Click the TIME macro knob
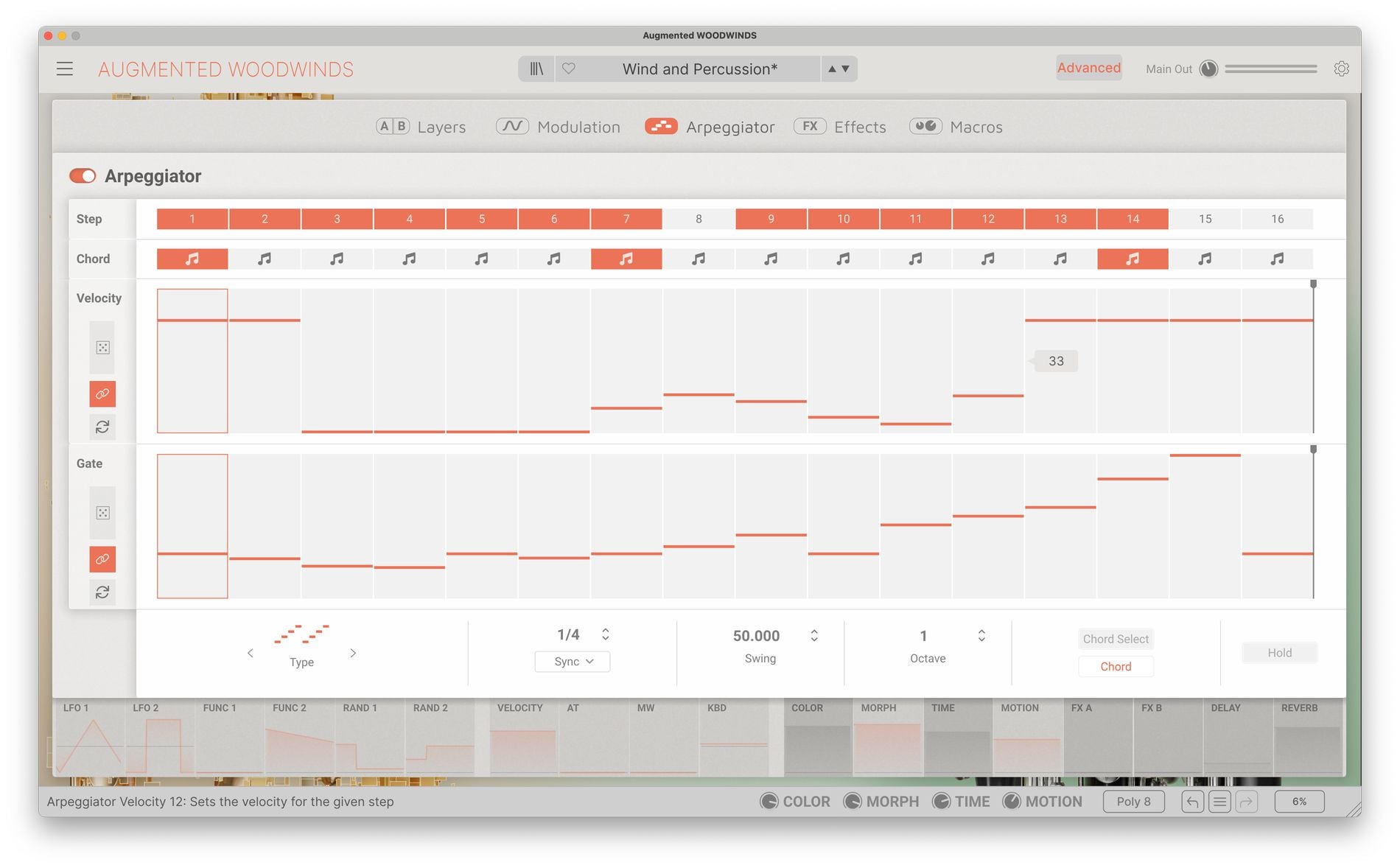This screenshot has height=868, width=1400. tap(941, 802)
